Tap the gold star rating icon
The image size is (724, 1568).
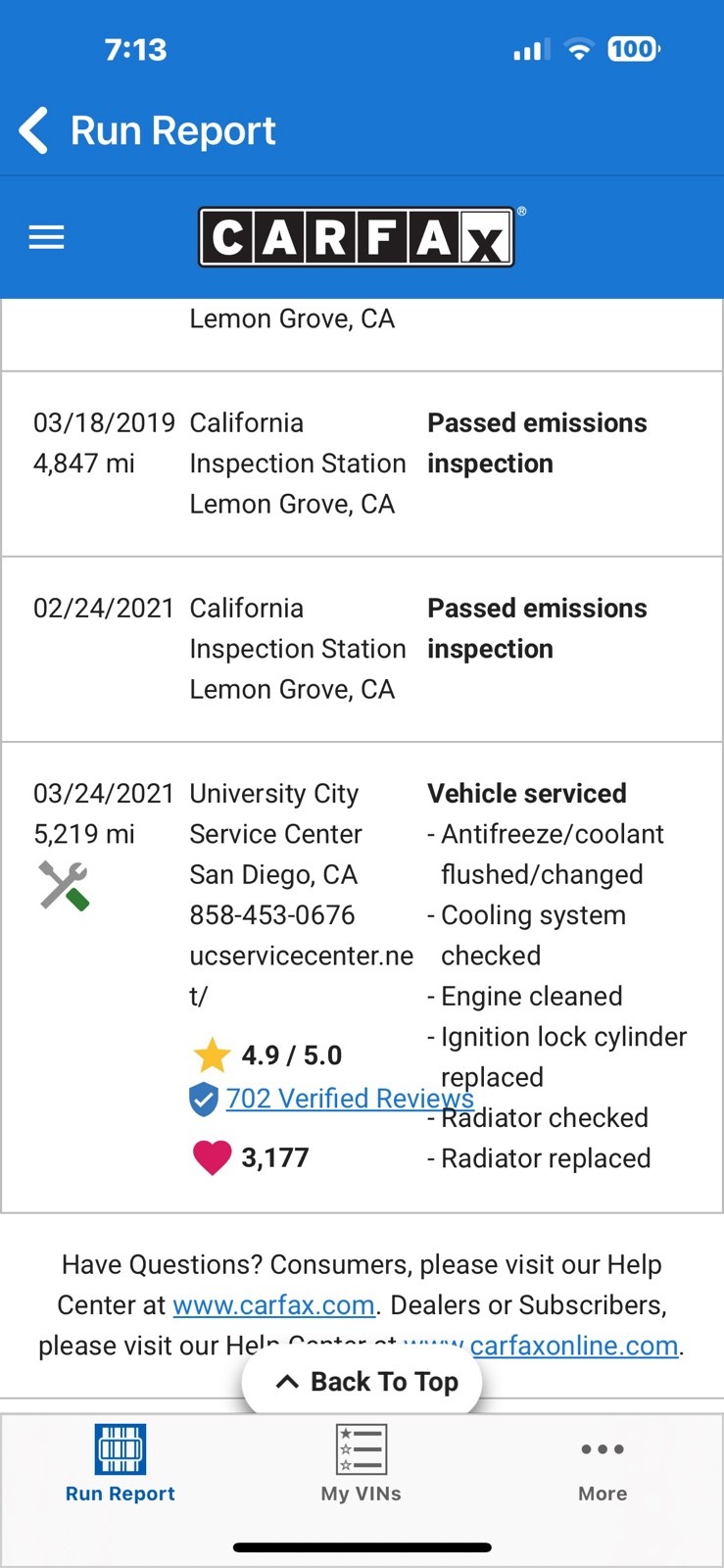click(x=212, y=1055)
